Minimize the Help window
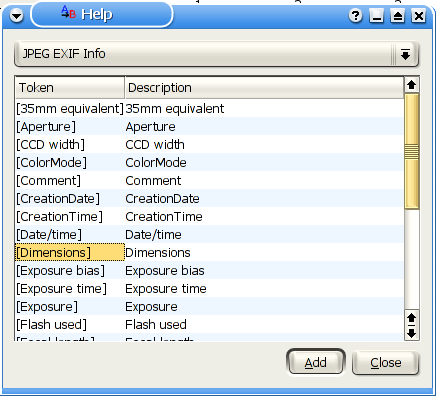This screenshot has width=436, height=396. tap(377, 15)
